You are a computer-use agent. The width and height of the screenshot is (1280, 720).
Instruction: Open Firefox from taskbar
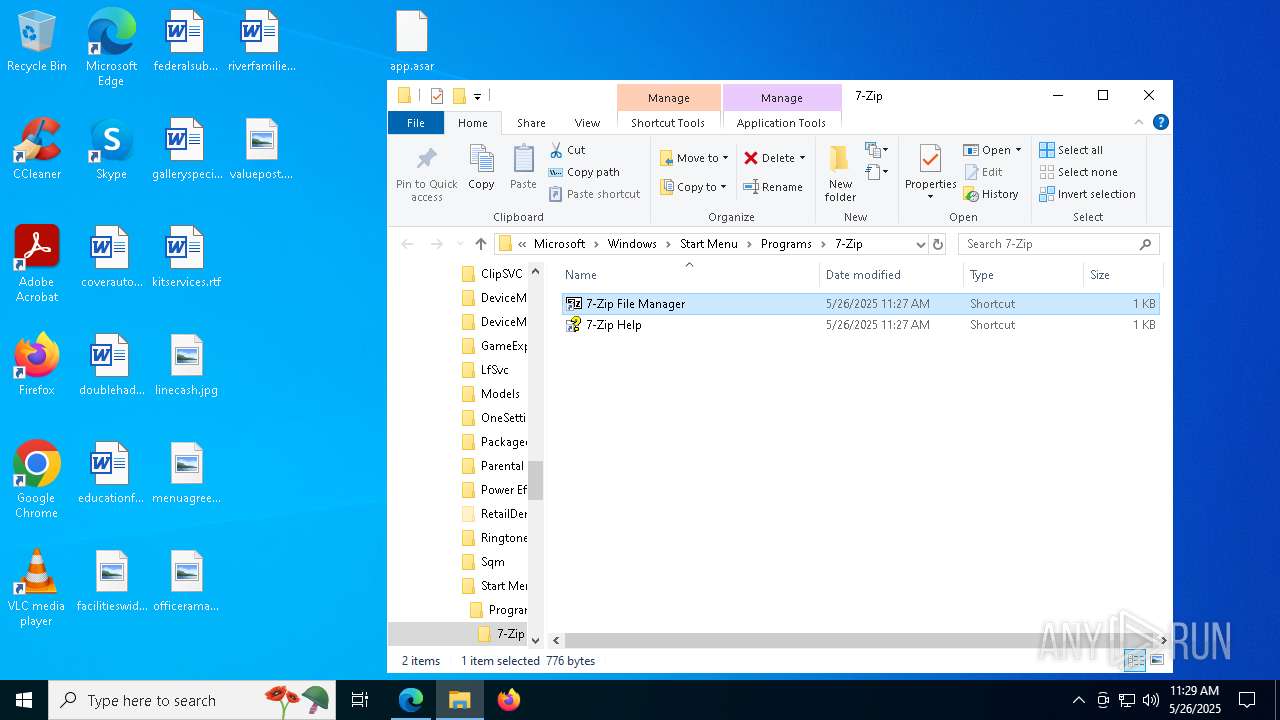[509, 700]
